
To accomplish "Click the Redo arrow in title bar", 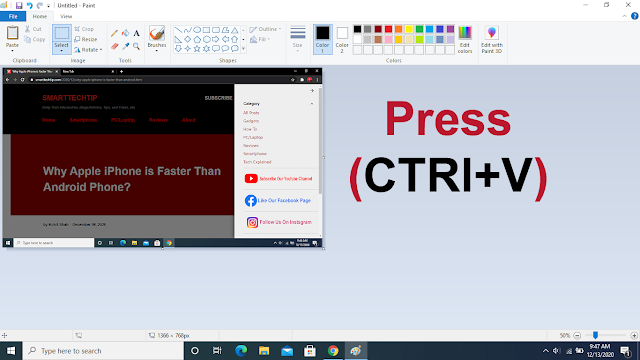I will 40,5.
